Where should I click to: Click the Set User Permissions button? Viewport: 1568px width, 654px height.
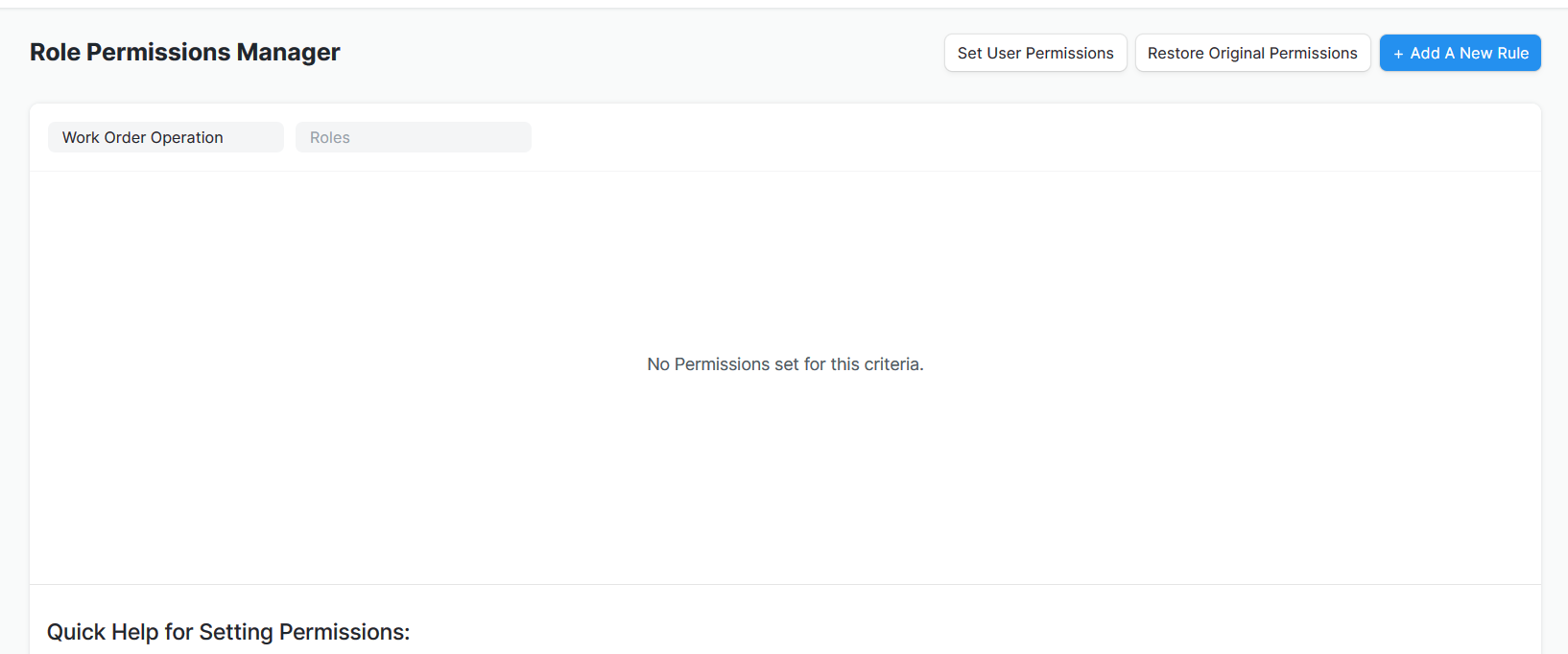[1034, 53]
